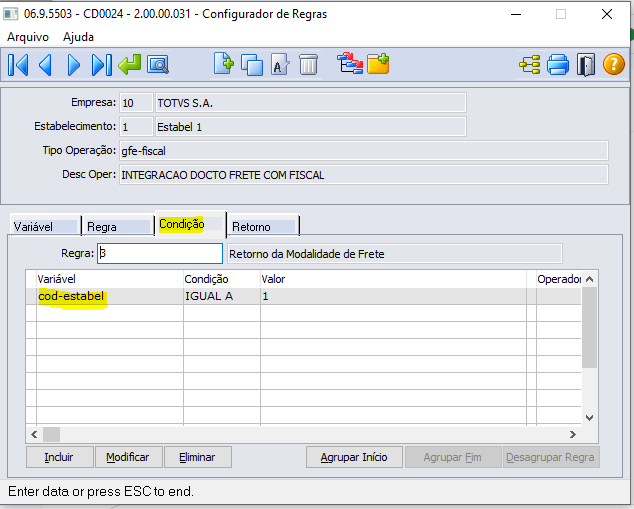Click the grid's scroll down arrow
This screenshot has height=509, width=634.
(x=590, y=418)
